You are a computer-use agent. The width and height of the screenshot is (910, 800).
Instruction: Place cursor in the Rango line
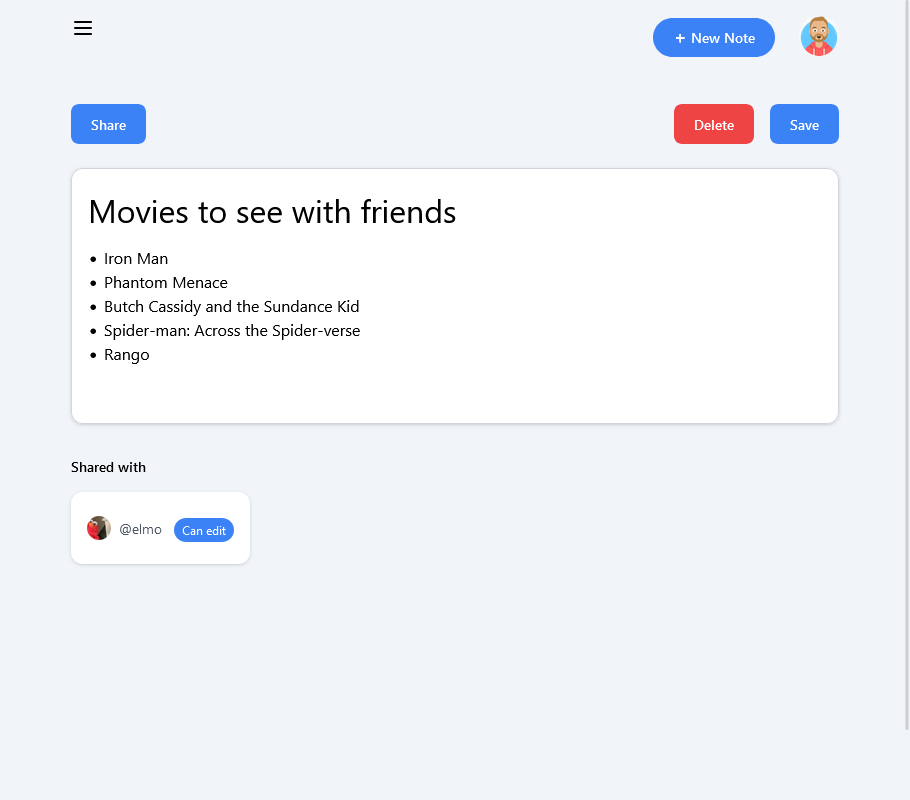(127, 355)
